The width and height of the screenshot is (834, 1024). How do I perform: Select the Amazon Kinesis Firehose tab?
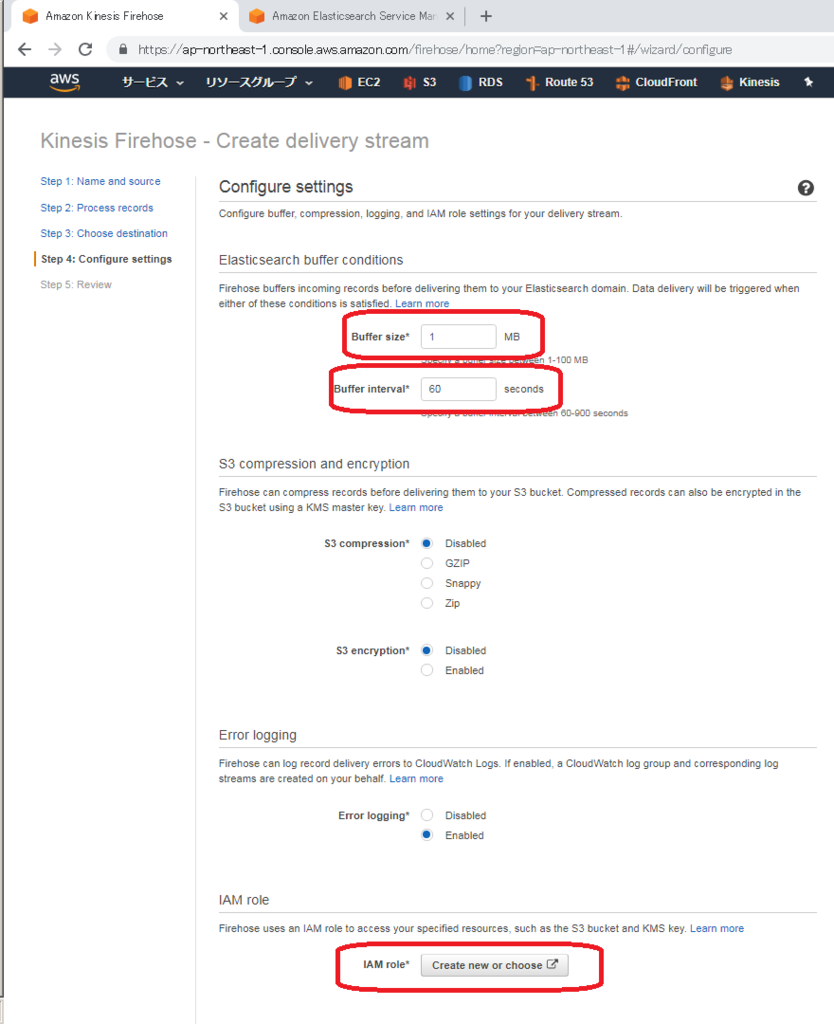[x=122, y=16]
